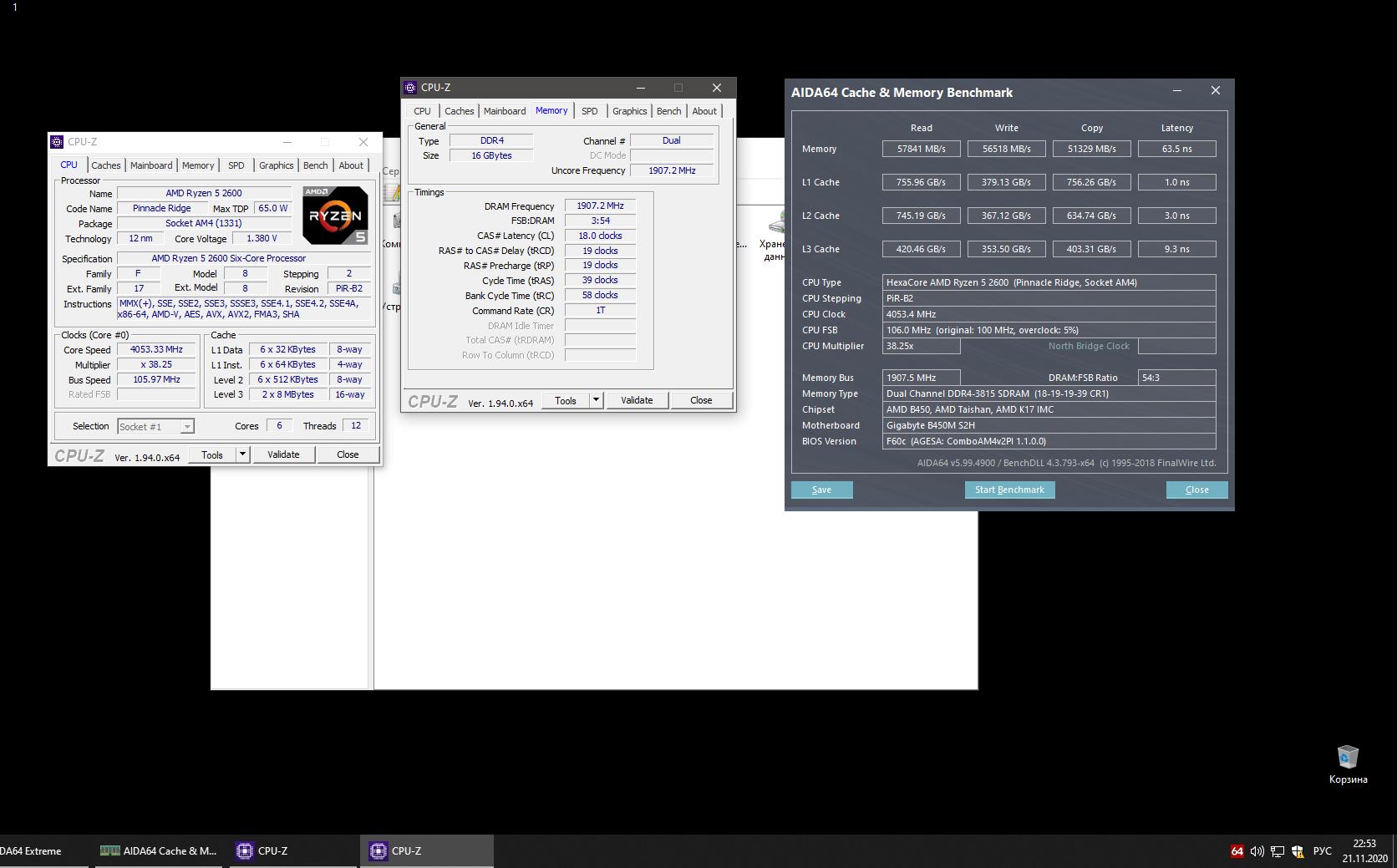Click the Memory Size value 16 GBytes
The image size is (1397, 868).
pos(491,155)
